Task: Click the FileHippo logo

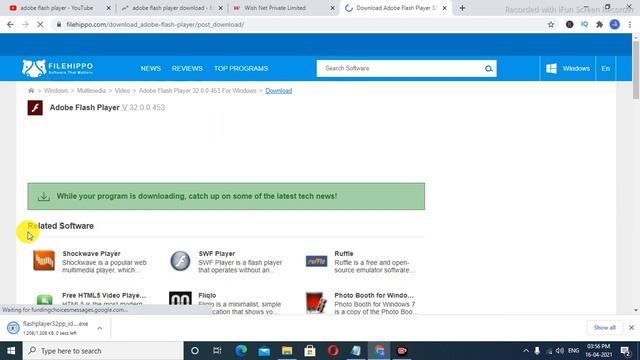Action: (58, 68)
